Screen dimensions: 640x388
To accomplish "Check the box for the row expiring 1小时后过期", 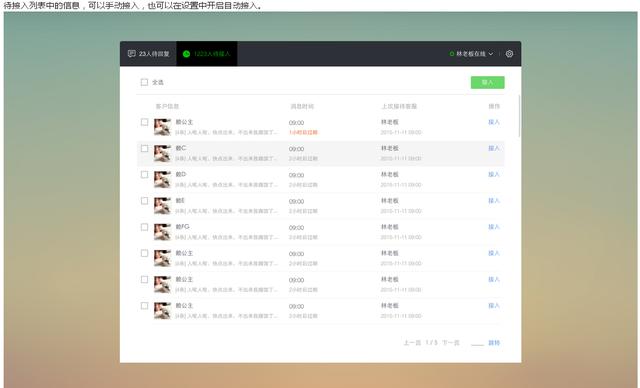I will pos(144,122).
